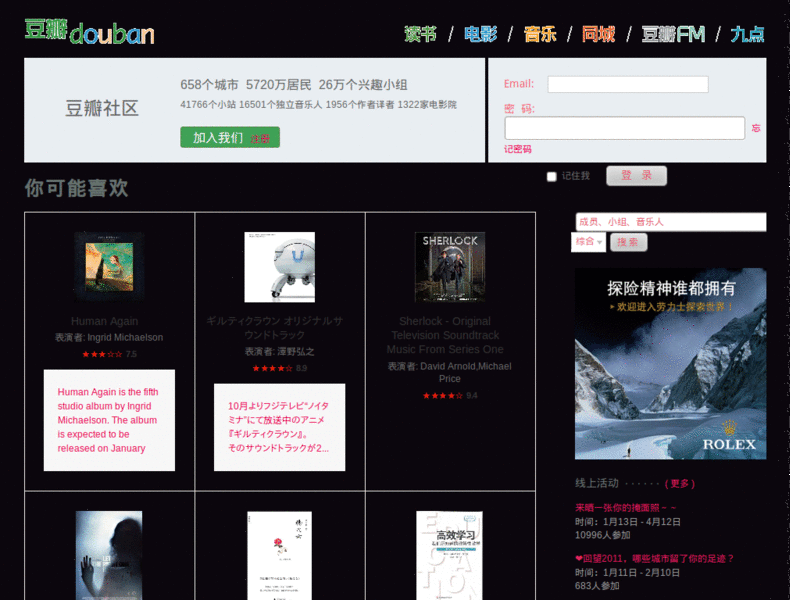Open the 读书 books section
800x600 pixels.
420,34
